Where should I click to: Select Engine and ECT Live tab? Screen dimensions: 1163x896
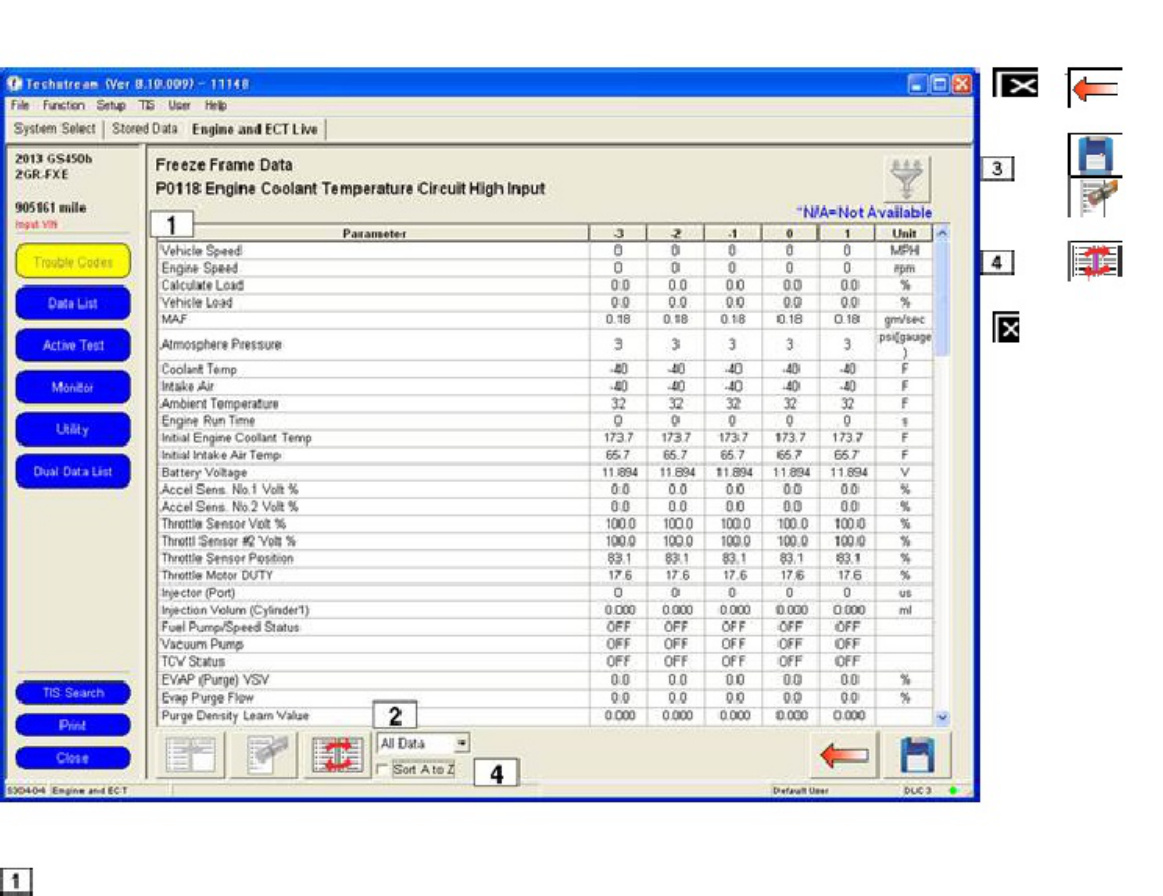click(254, 129)
